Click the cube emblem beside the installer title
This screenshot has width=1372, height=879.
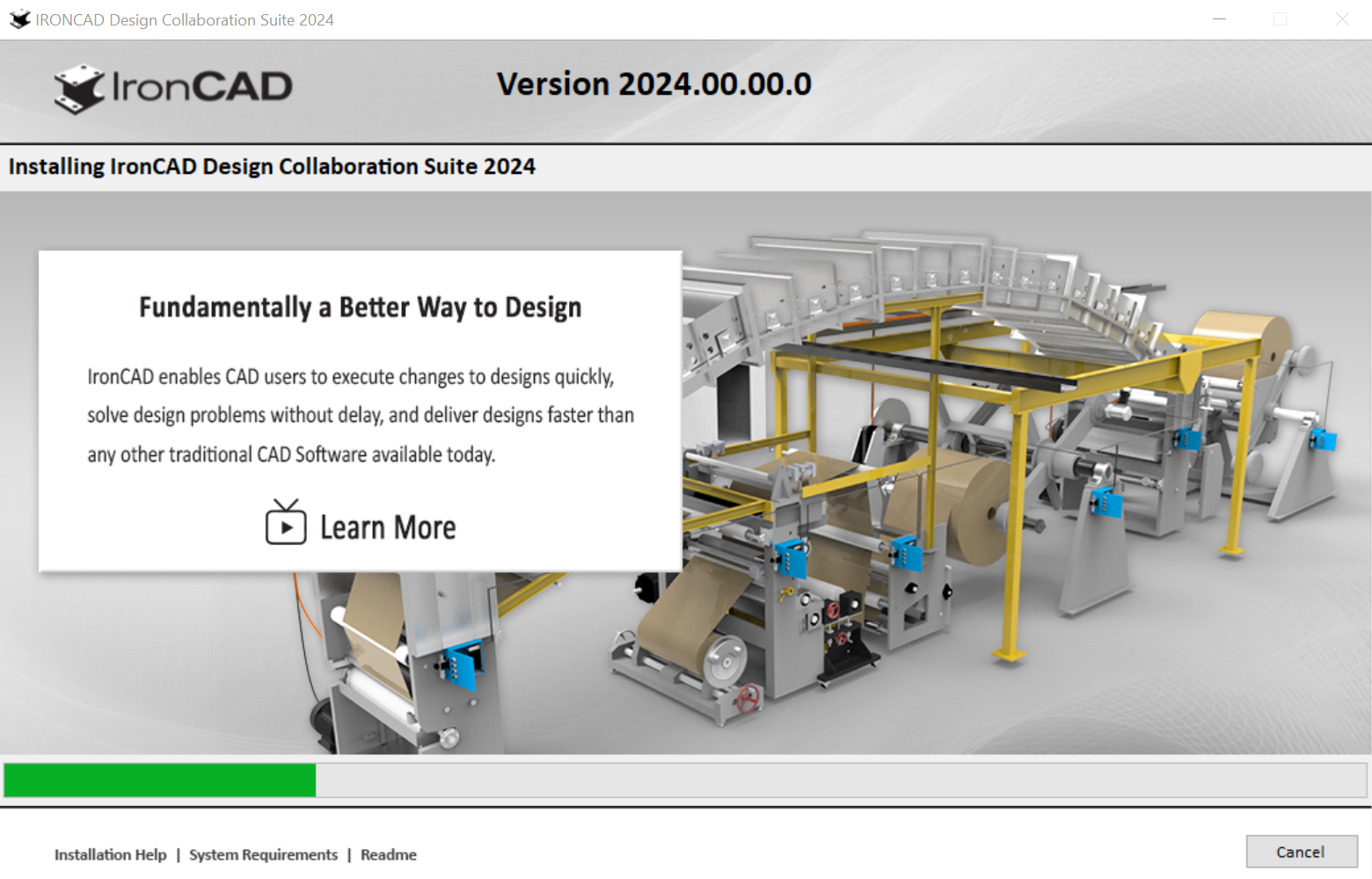[x=19, y=18]
